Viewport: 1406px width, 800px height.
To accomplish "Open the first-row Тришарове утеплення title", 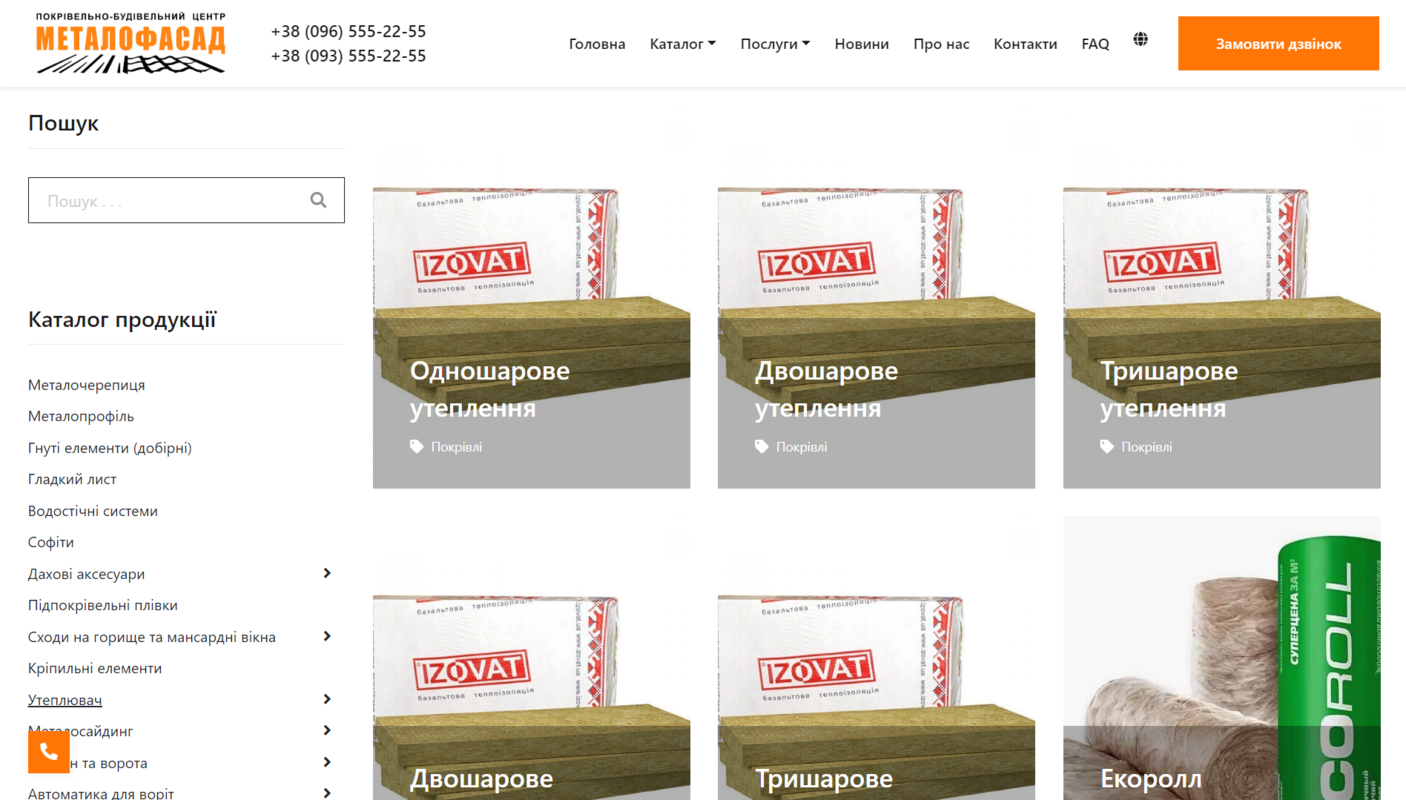I will click(1169, 389).
